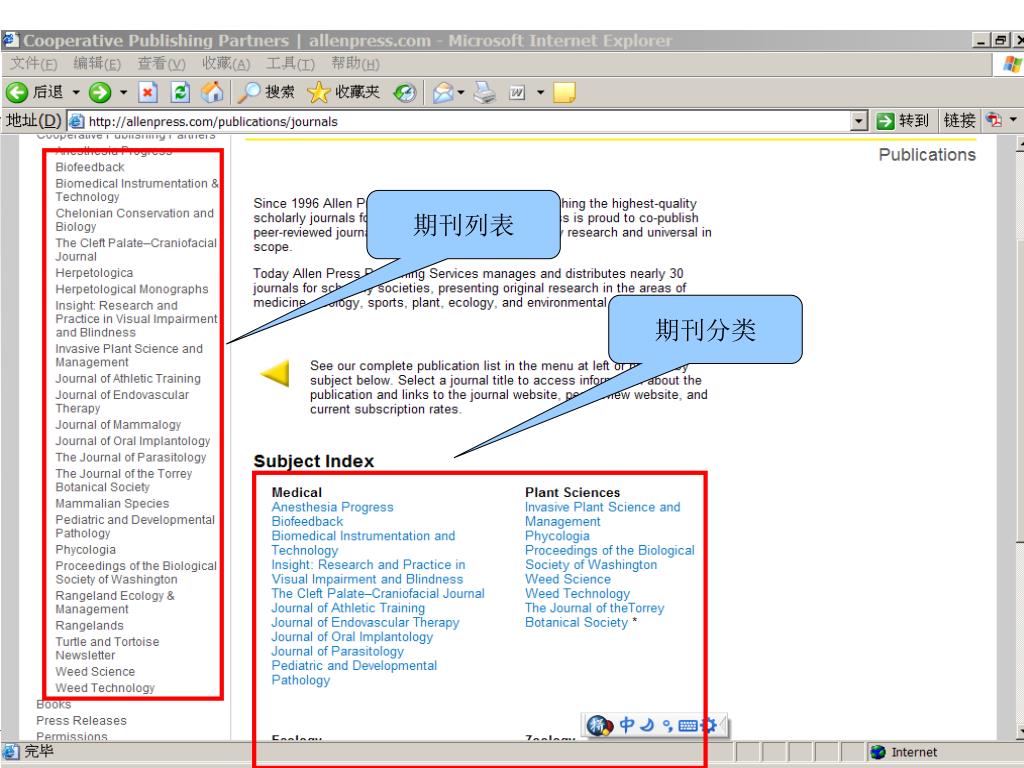Click the PDF icon beside Links (链接)
This screenshot has height=768, width=1024.
pos(994,120)
